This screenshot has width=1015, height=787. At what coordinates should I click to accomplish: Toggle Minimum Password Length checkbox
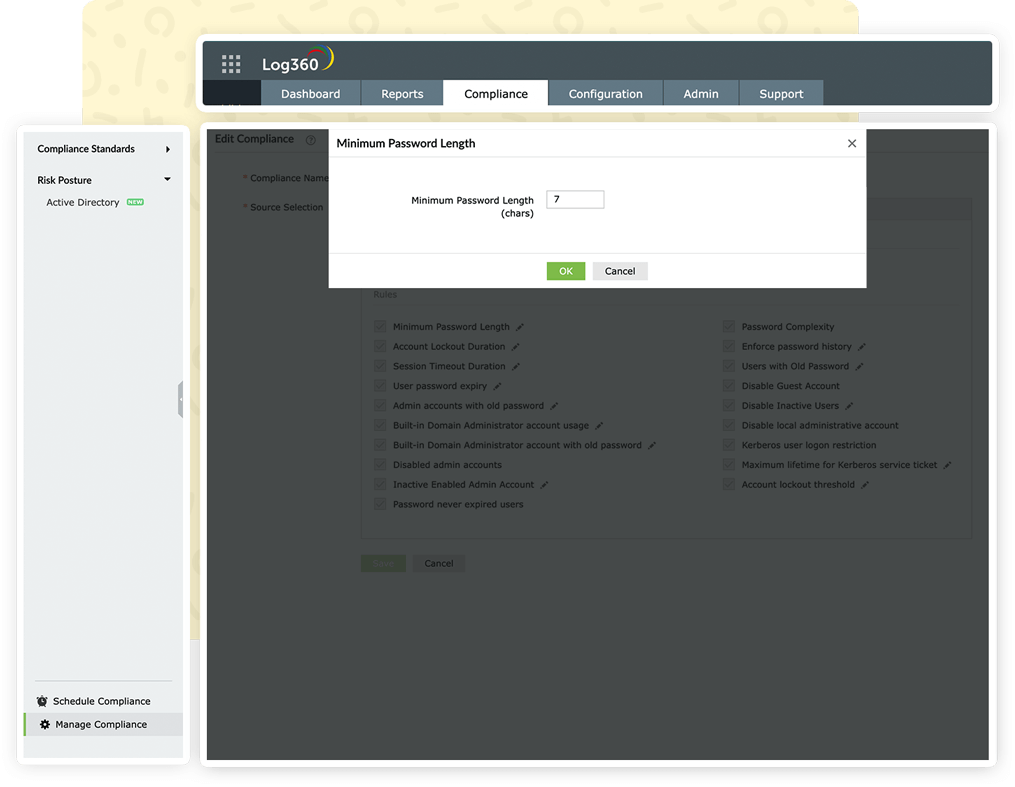pos(380,326)
